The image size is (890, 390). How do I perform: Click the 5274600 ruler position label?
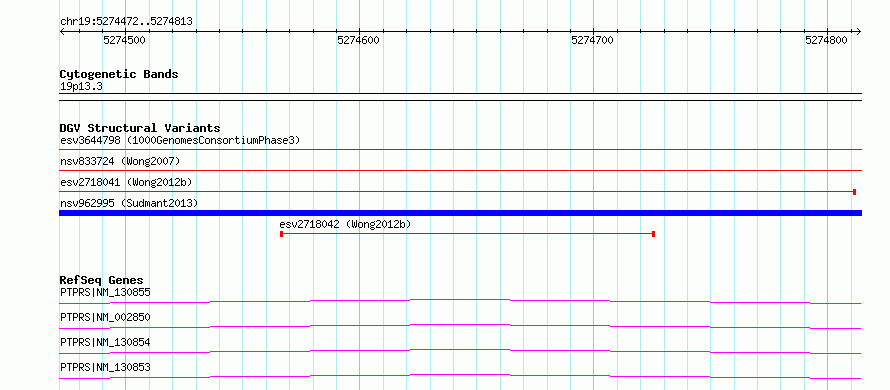tap(358, 40)
